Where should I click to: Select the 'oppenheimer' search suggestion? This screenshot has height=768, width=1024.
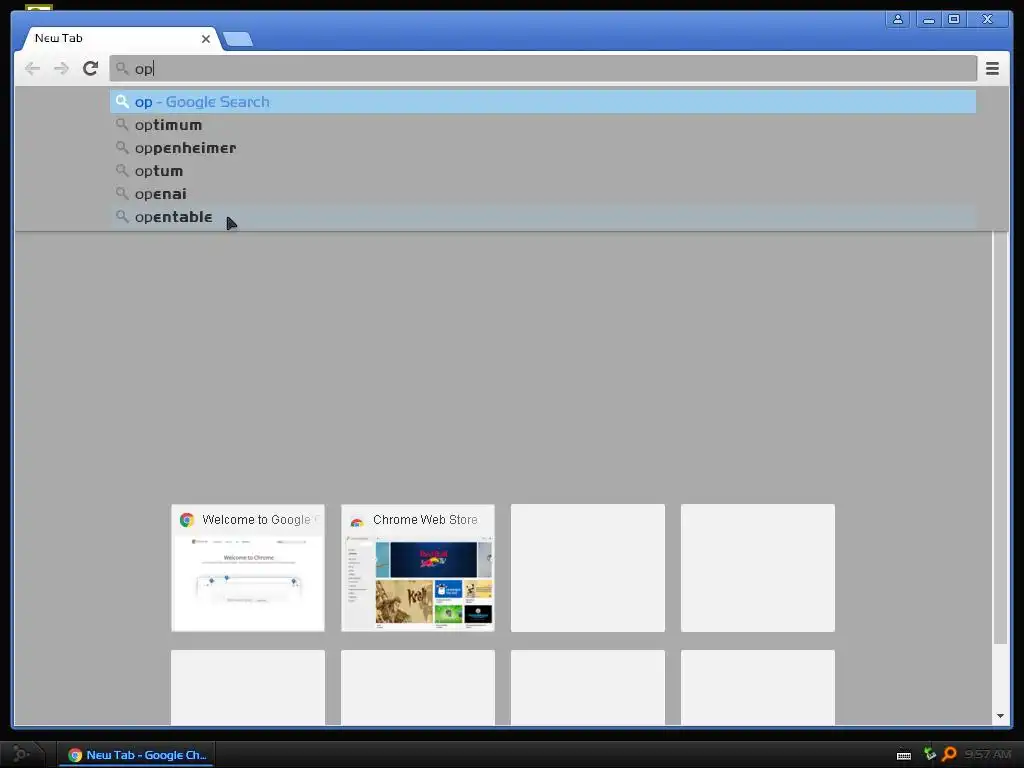pos(543,148)
